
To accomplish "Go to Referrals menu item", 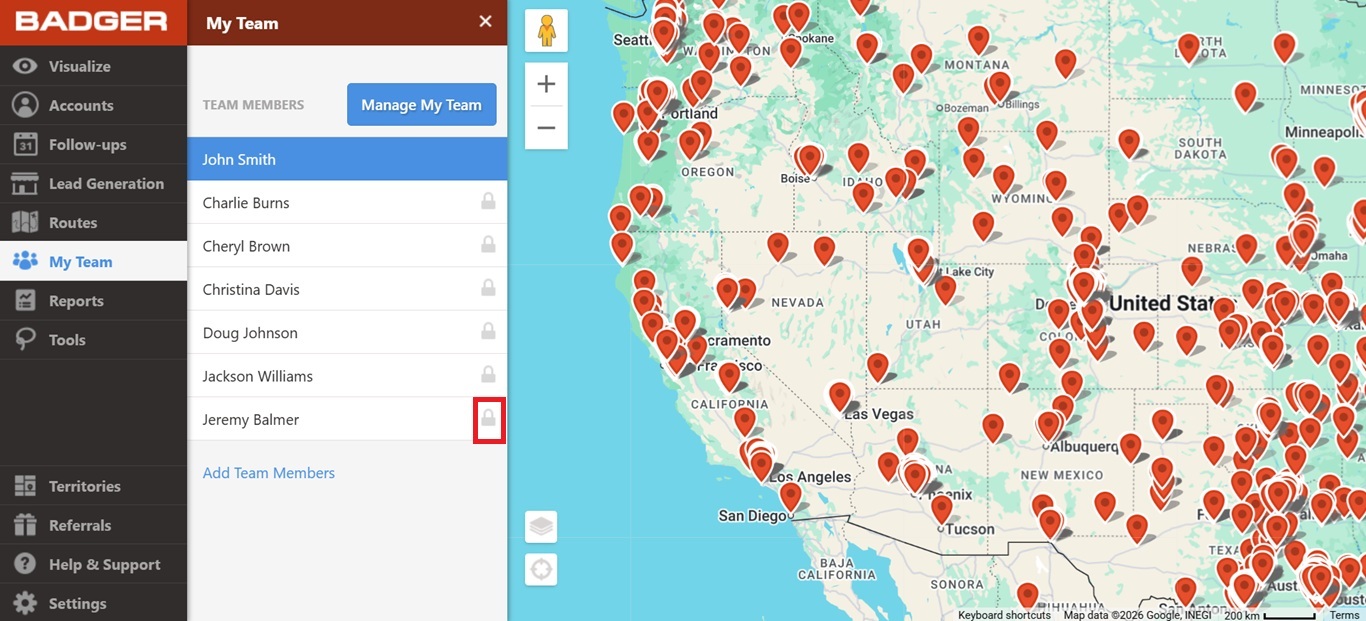I will click(x=93, y=525).
